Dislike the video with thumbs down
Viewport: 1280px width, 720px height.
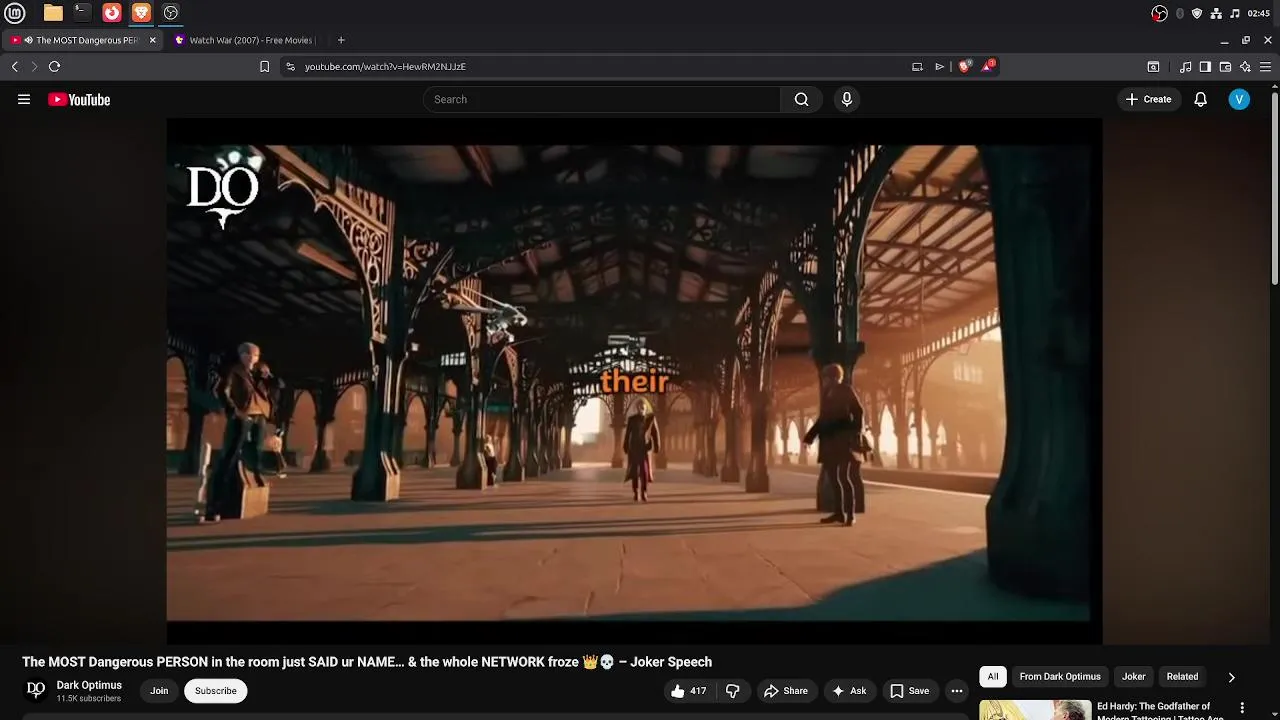(733, 691)
